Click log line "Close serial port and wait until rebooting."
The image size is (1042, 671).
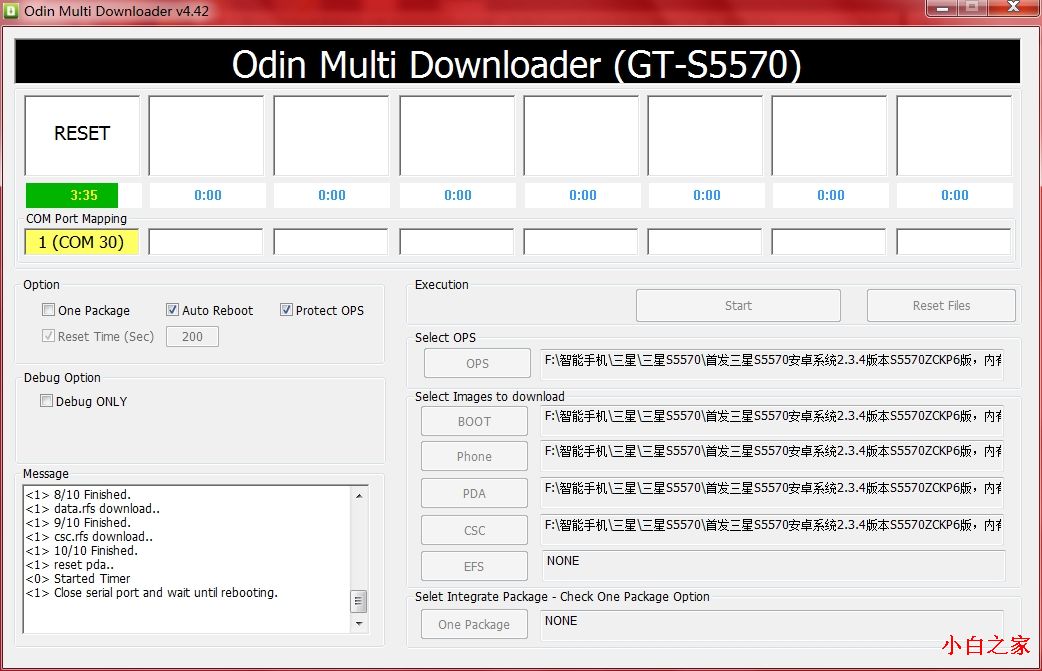(x=165, y=593)
